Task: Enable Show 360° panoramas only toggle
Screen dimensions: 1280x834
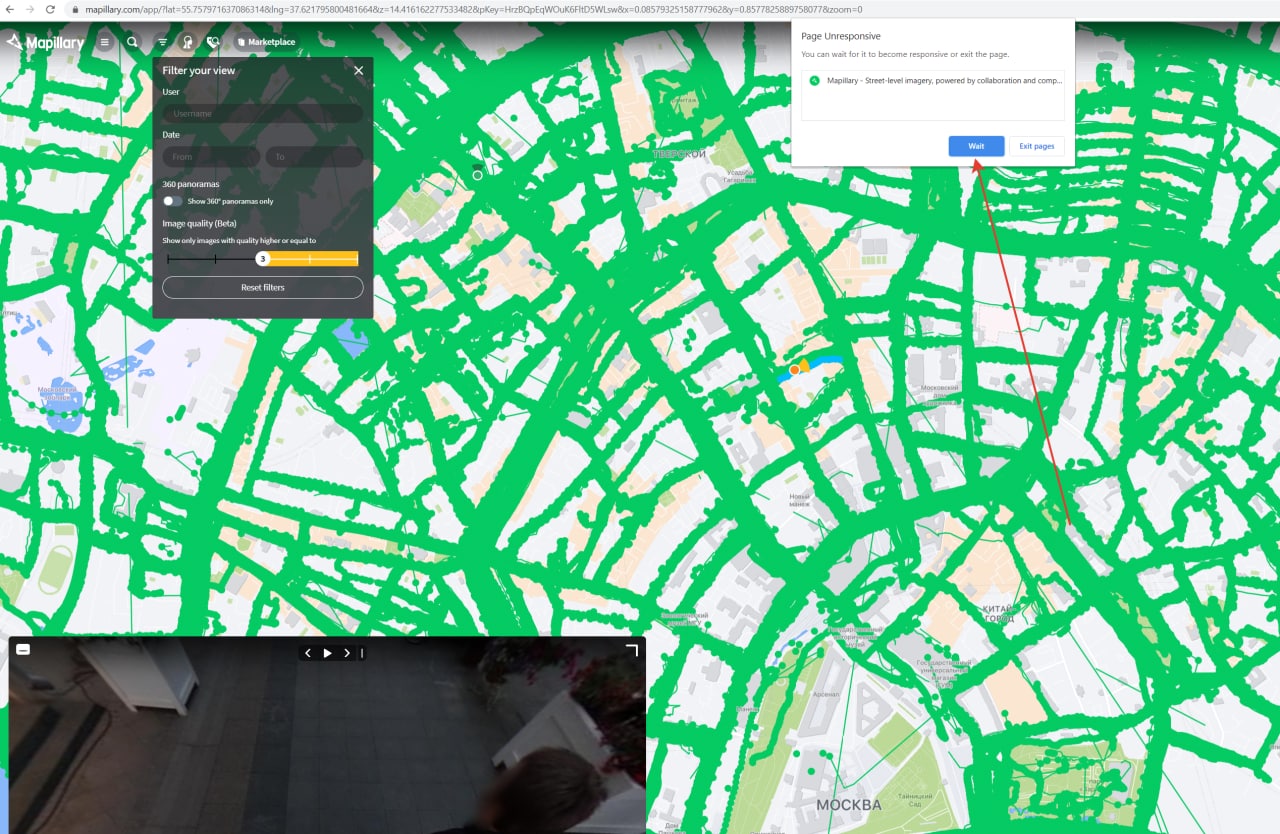Action: point(174,201)
